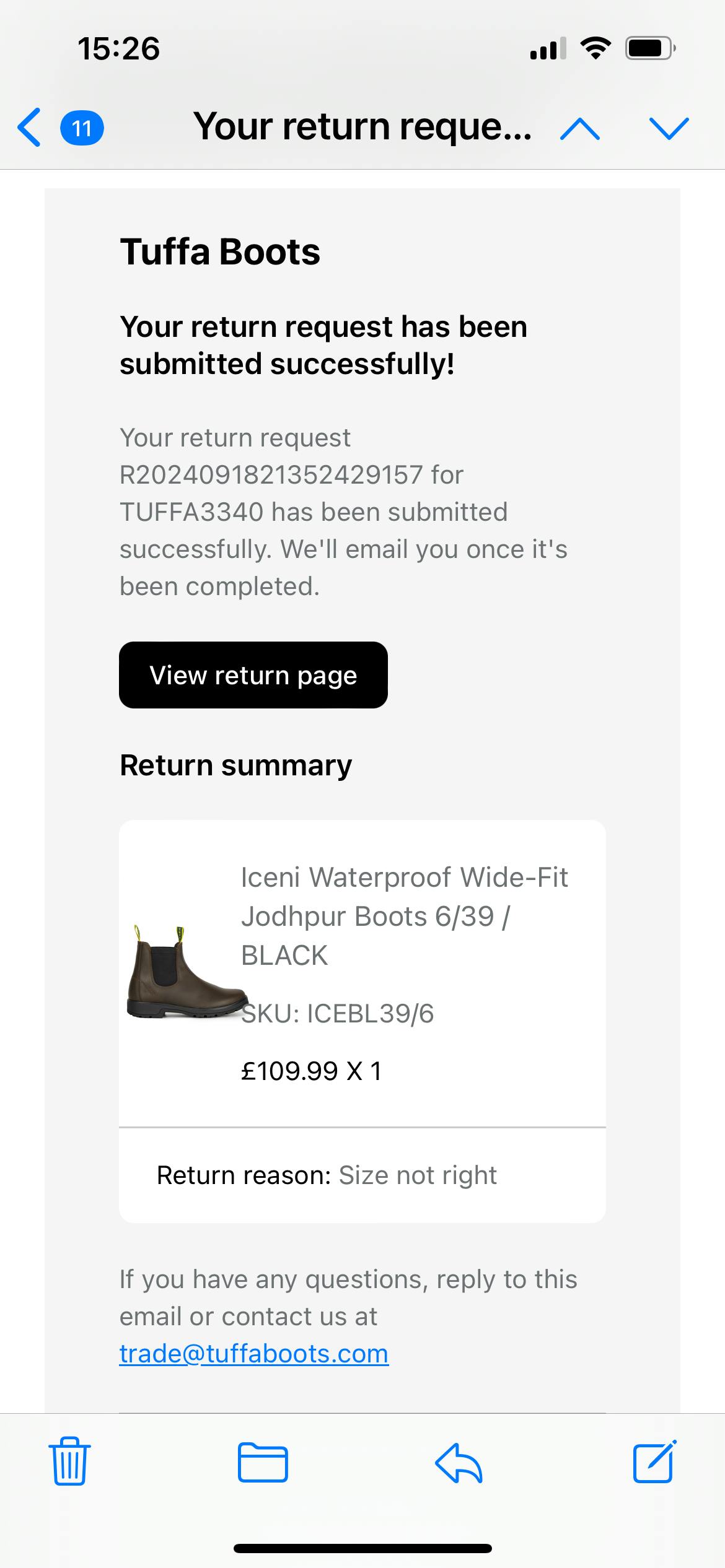Tap the Tuffa Boots heading
Image resolution: width=725 pixels, height=1568 pixels.
pos(220,252)
